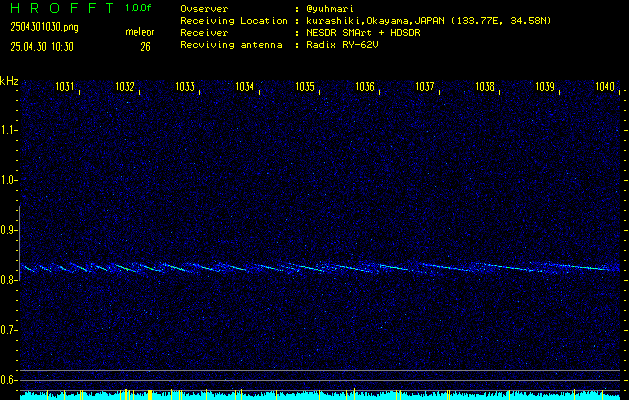Click the 1036 time marker

(365, 86)
